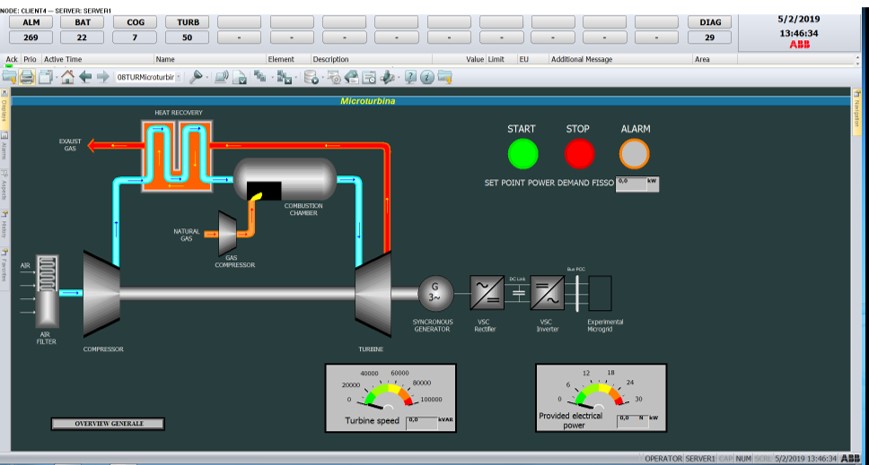This screenshot has height=465, width=869.
Task: Expand the alarm list with top-right arrow
Action: pos(857,59)
